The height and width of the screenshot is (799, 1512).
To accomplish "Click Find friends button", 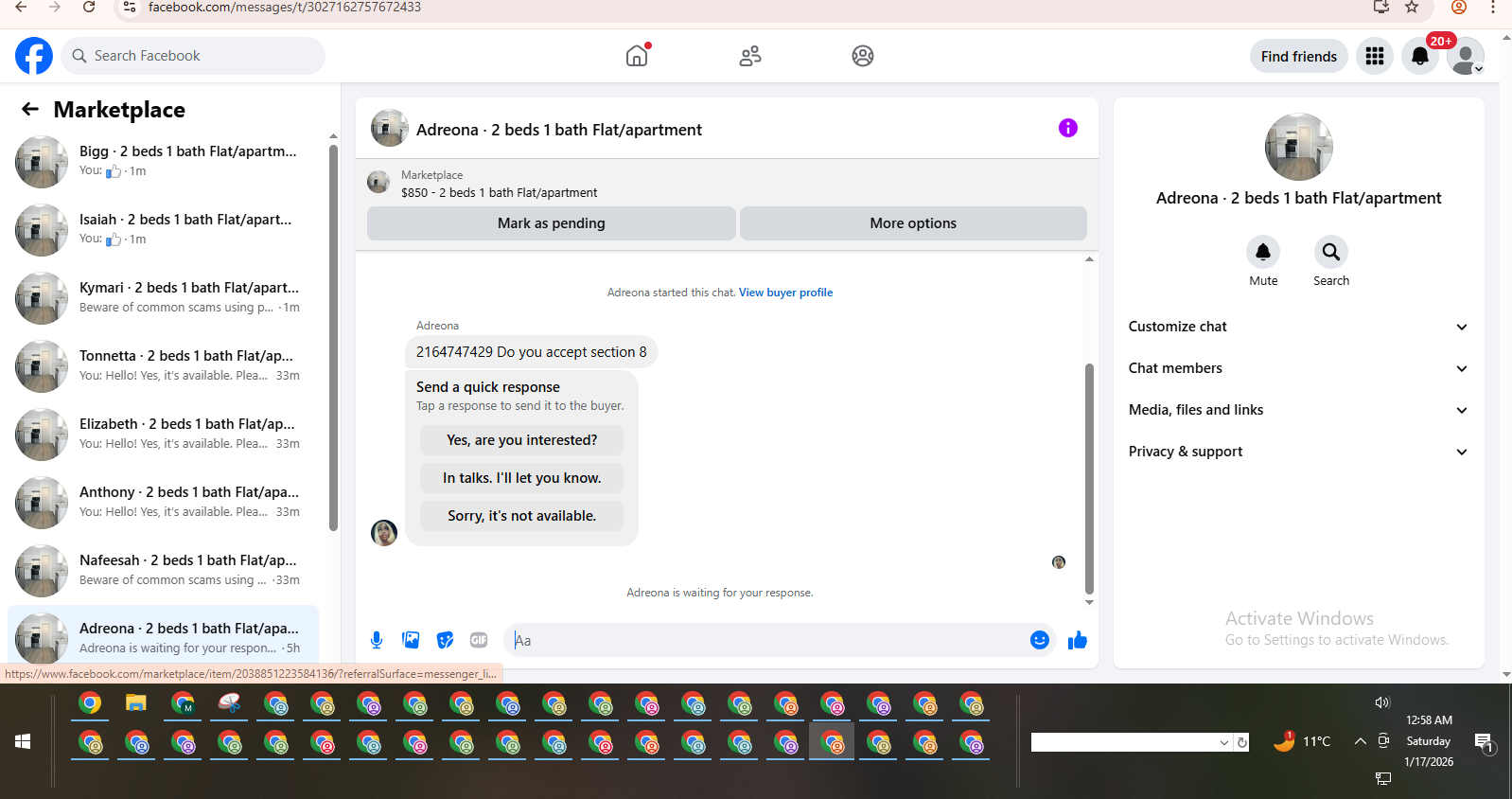I will [1299, 56].
